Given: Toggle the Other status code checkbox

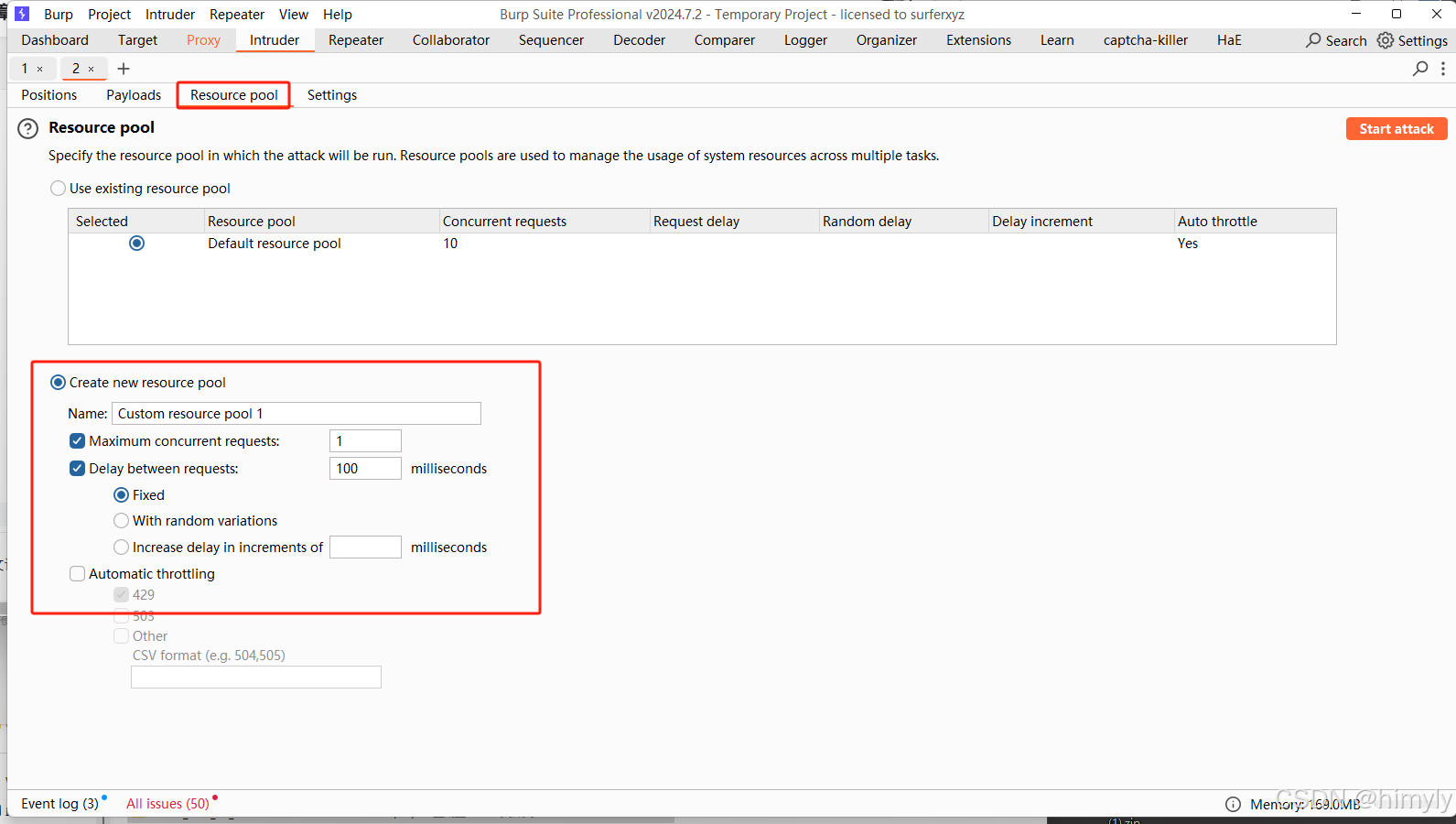Looking at the screenshot, I should pyautogui.click(x=121, y=635).
